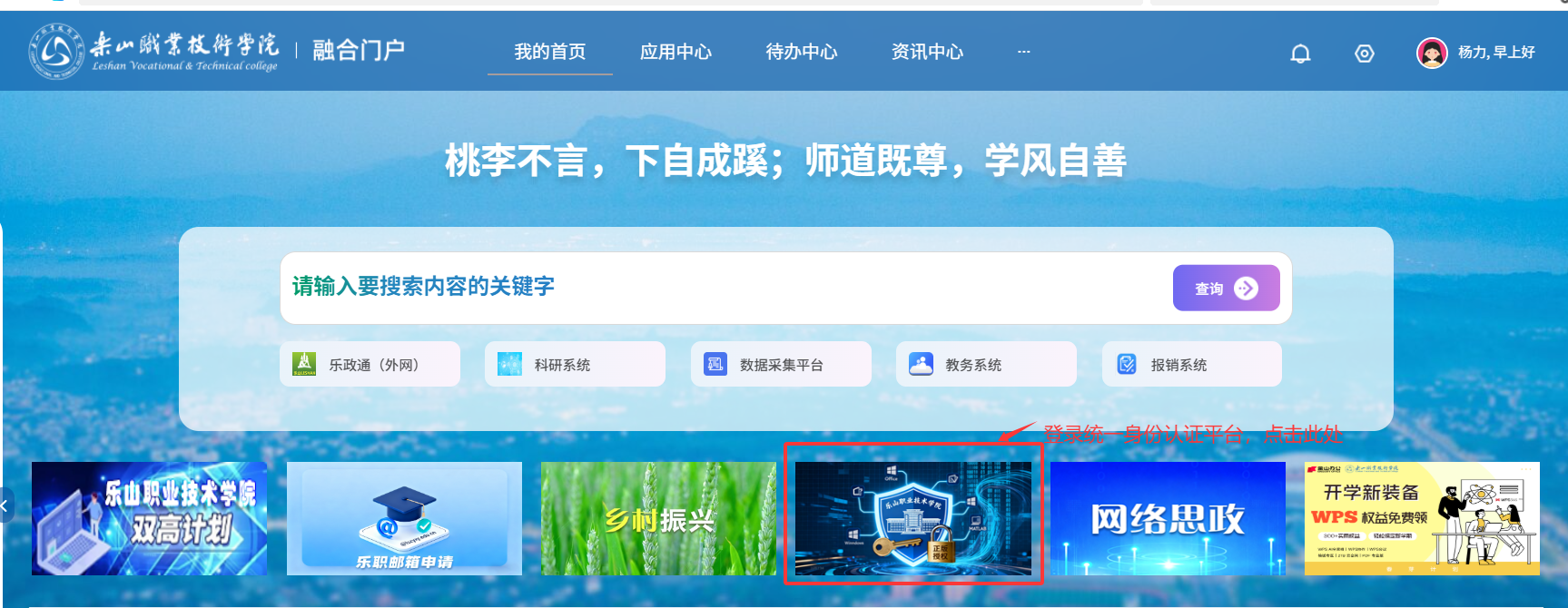Image resolution: width=1568 pixels, height=608 pixels.
Task: Open the 乐职邮箱申请 banner
Action: (x=404, y=518)
